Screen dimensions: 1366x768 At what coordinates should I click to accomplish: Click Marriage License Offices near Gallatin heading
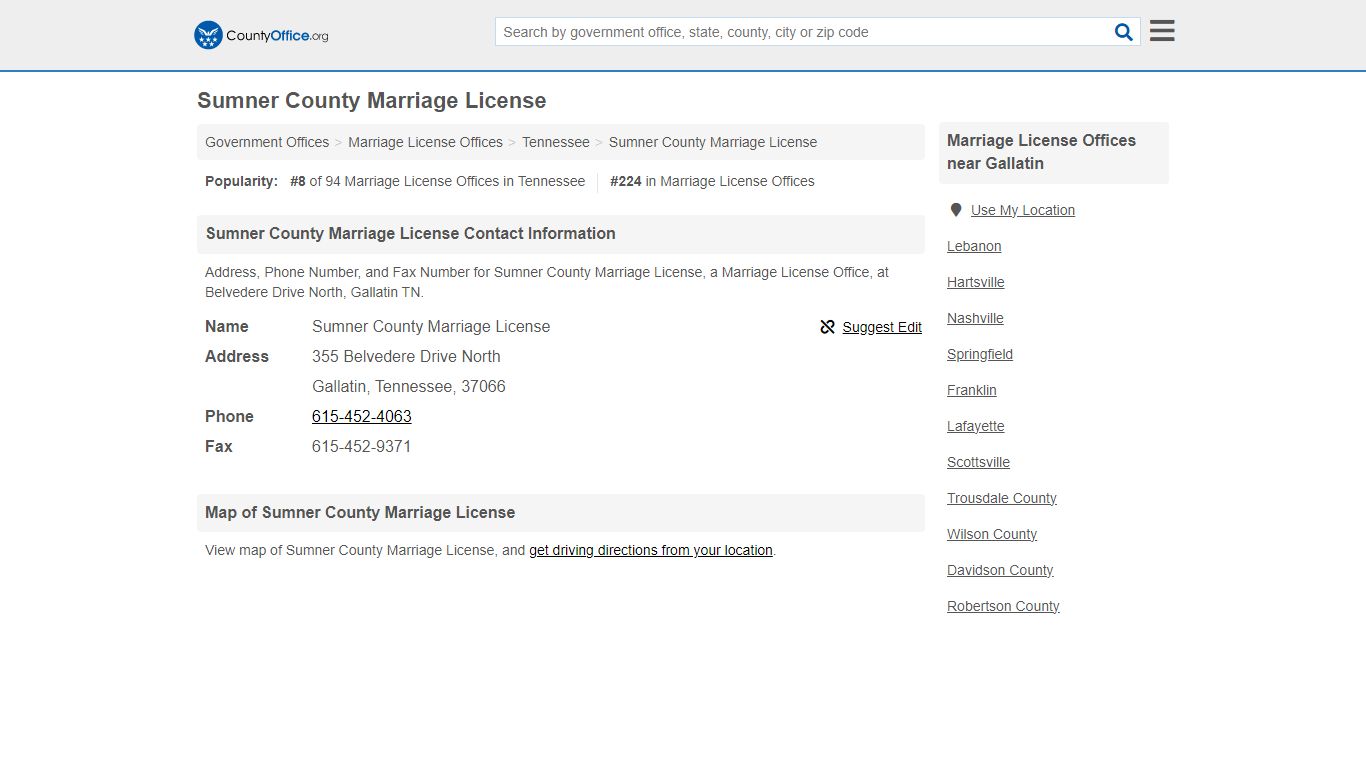(1041, 152)
